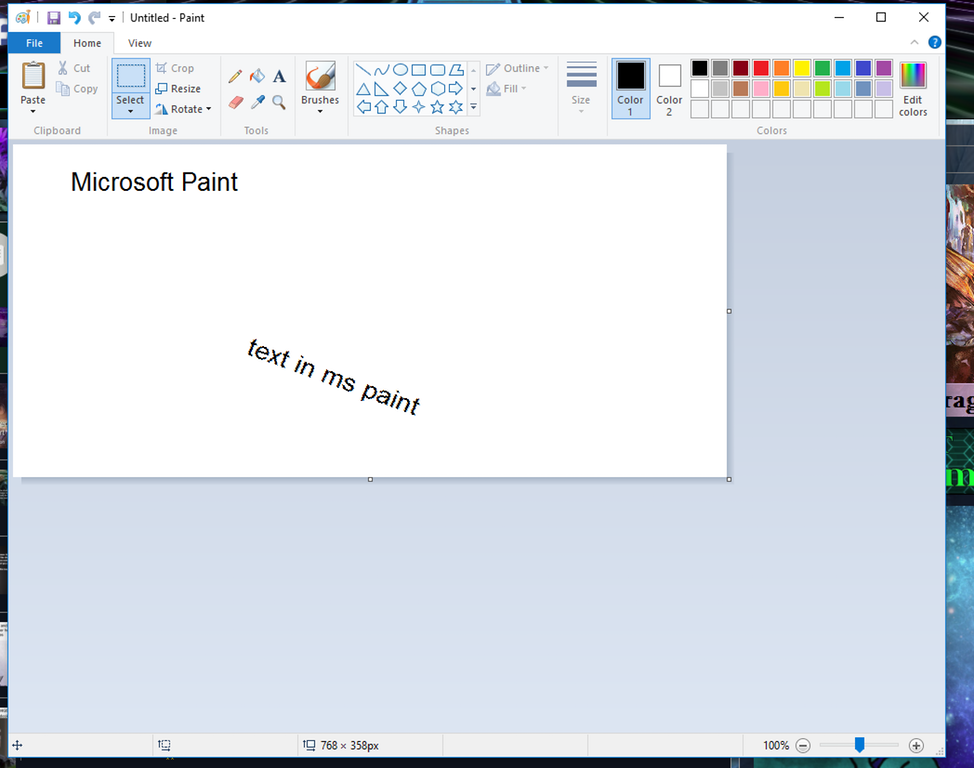
Task: Select the Eraser tool
Action: tap(235, 102)
